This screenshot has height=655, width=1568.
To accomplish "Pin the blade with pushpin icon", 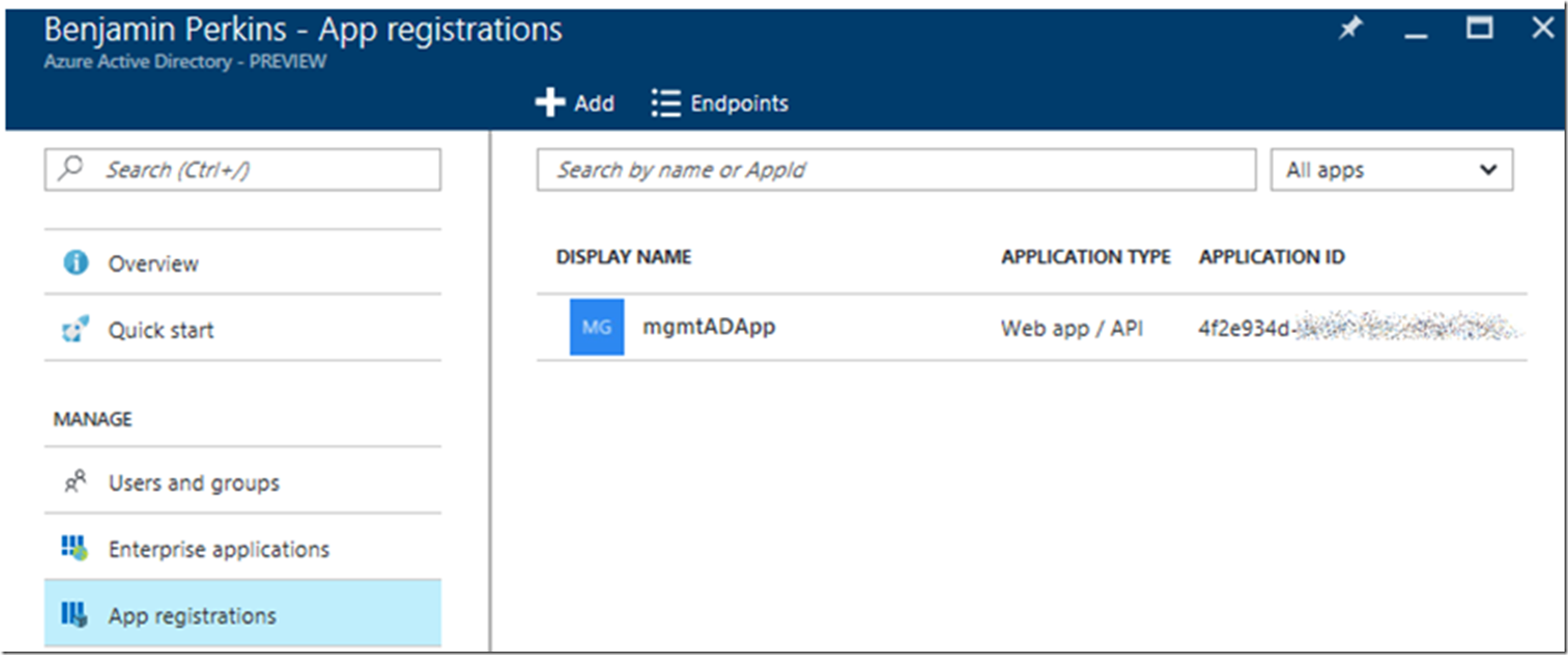I will pyautogui.click(x=1350, y=29).
